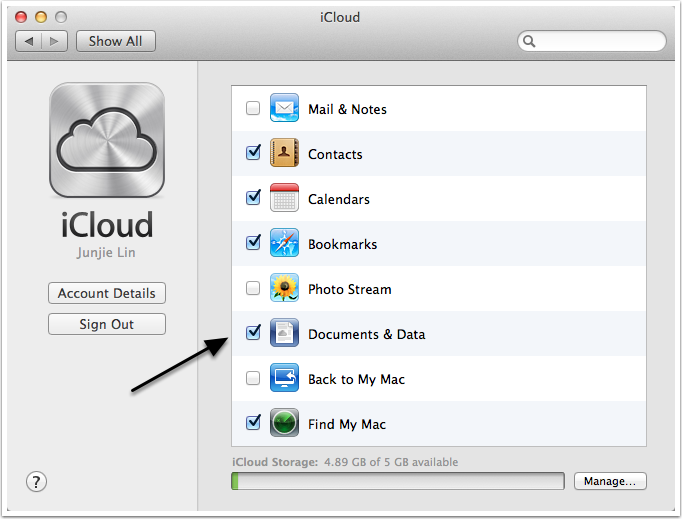Select the 'Find My Mac' label
This screenshot has width=682, height=519.
coord(347,424)
